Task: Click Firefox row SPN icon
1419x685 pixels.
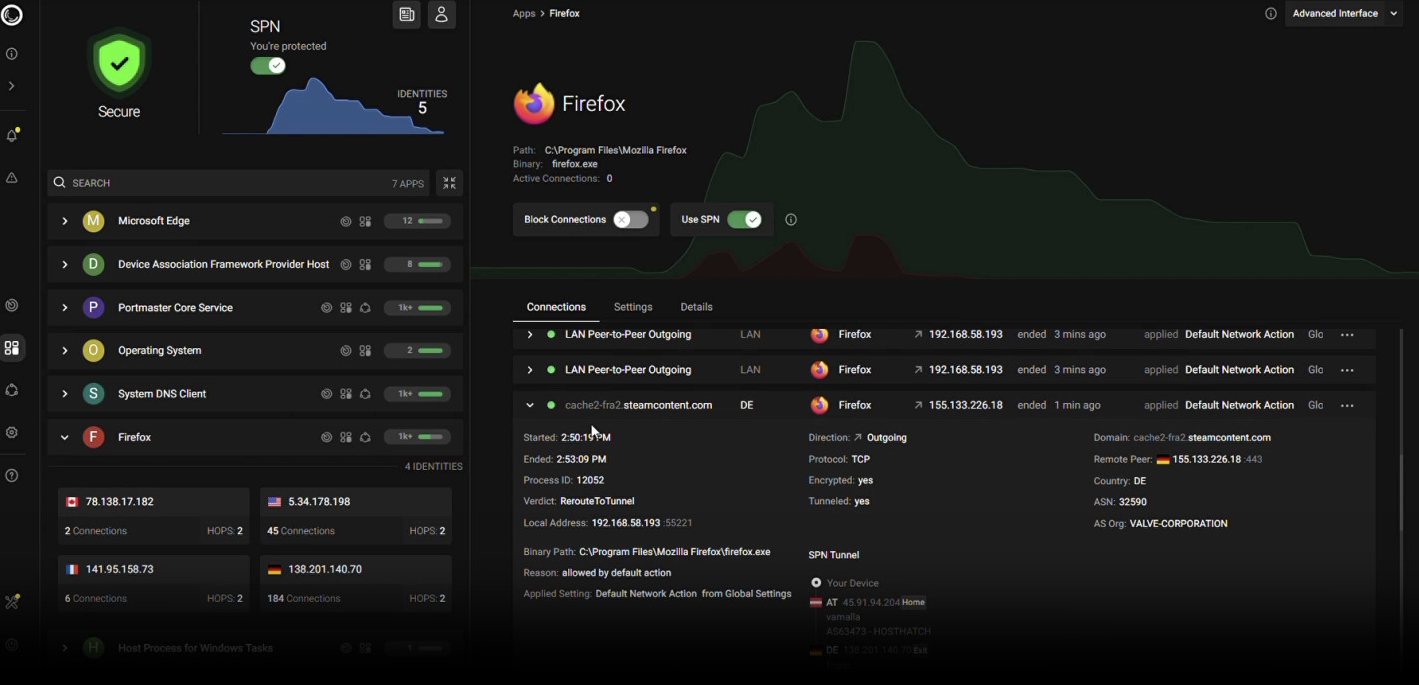Action: tap(365, 437)
